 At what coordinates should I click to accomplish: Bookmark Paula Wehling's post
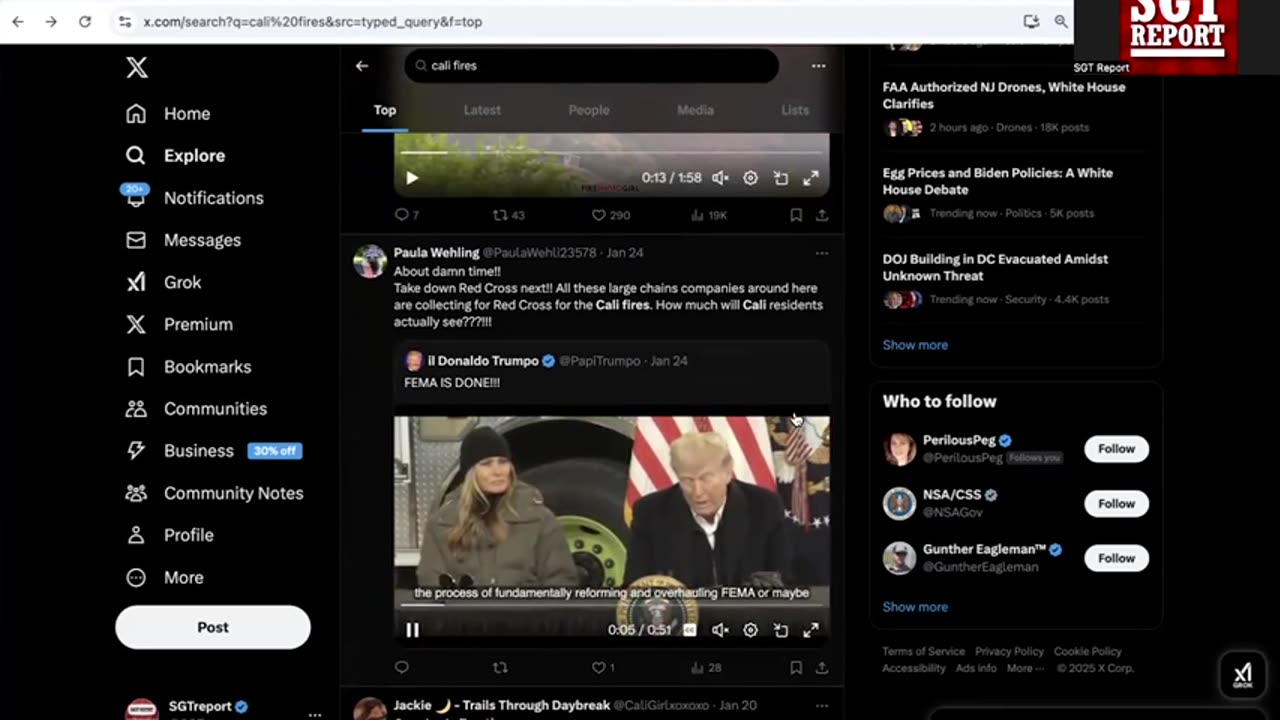pyautogui.click(x=796, y=667)
